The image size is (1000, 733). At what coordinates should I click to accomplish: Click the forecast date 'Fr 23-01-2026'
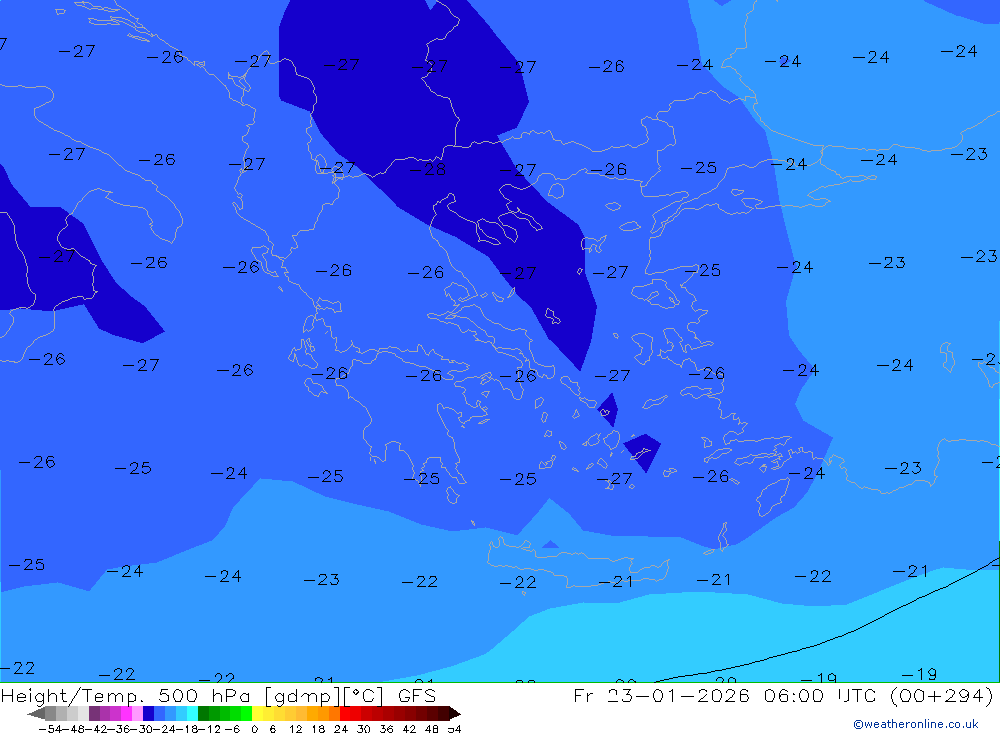(x=661, y=695)
